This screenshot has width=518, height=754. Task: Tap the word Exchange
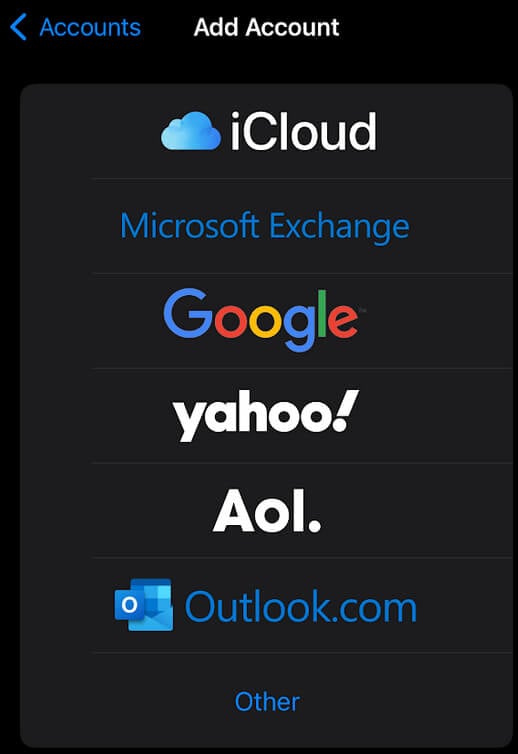click(339, 226)
